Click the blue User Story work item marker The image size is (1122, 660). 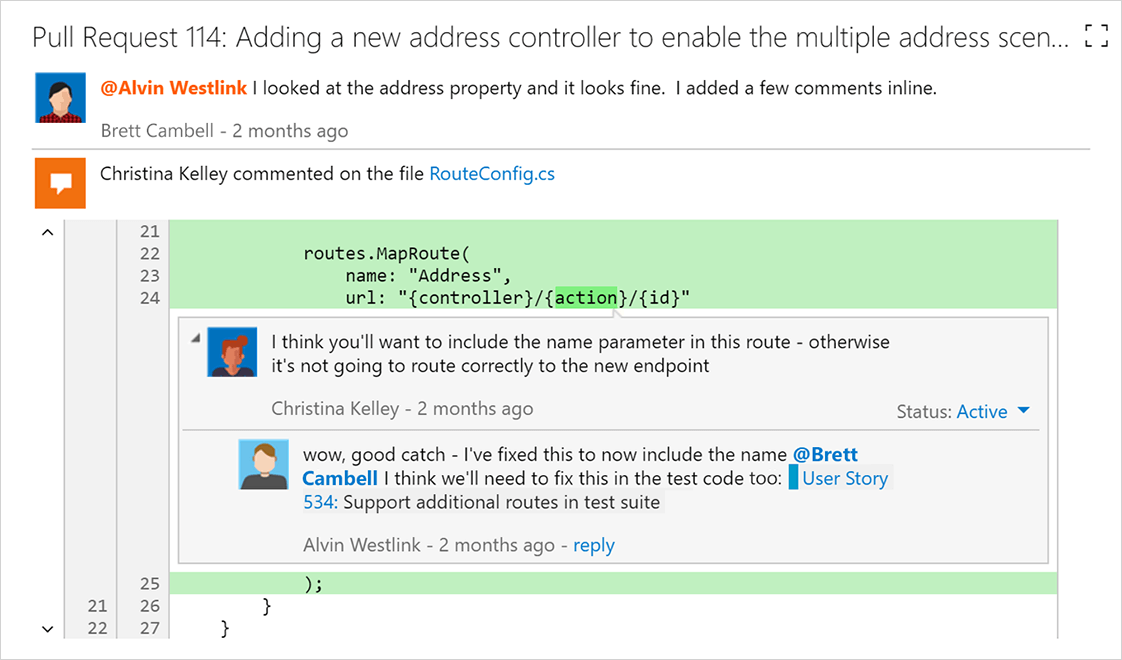pos(793,477)
